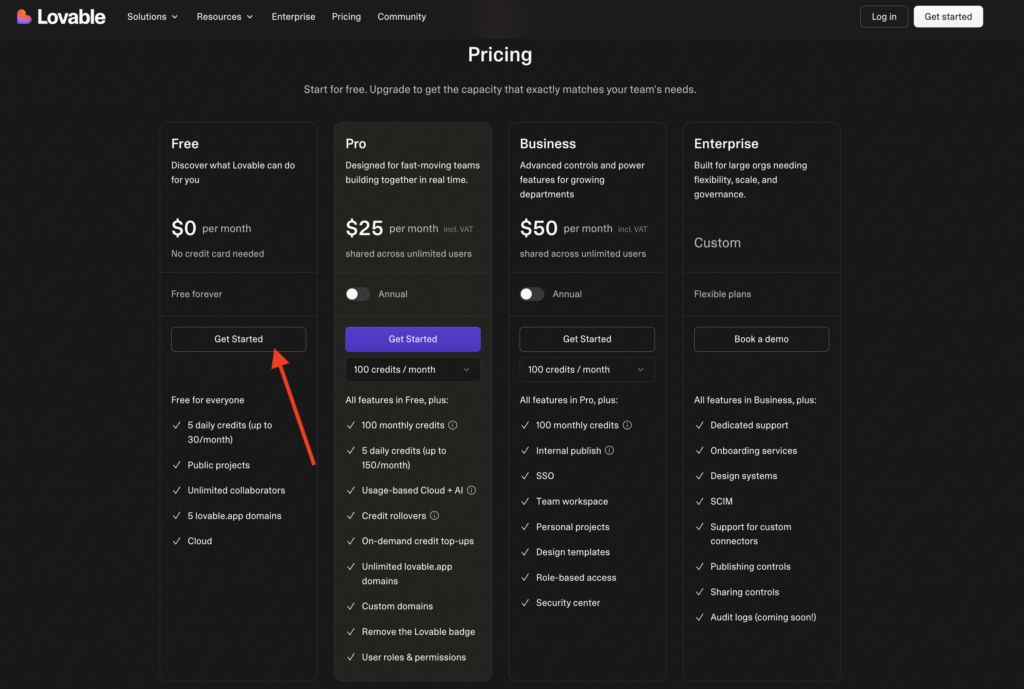The height and width of the screenshot is (689, 1024).
Task: Select the Pro plan title
Action: [356, 144]
